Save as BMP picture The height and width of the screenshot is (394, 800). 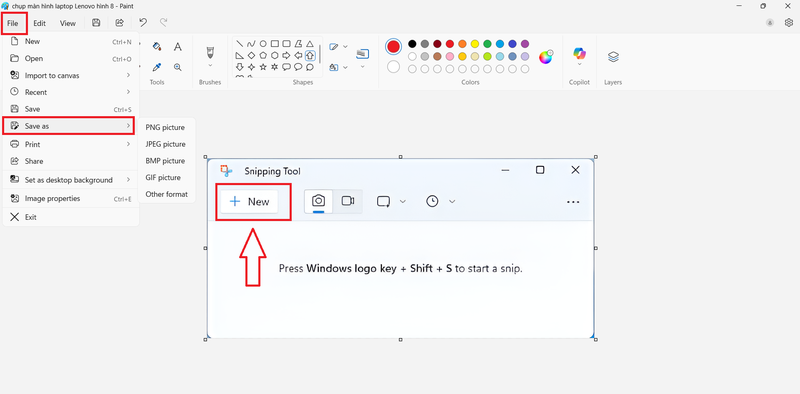pyautogui.click(x=165, y=161)
